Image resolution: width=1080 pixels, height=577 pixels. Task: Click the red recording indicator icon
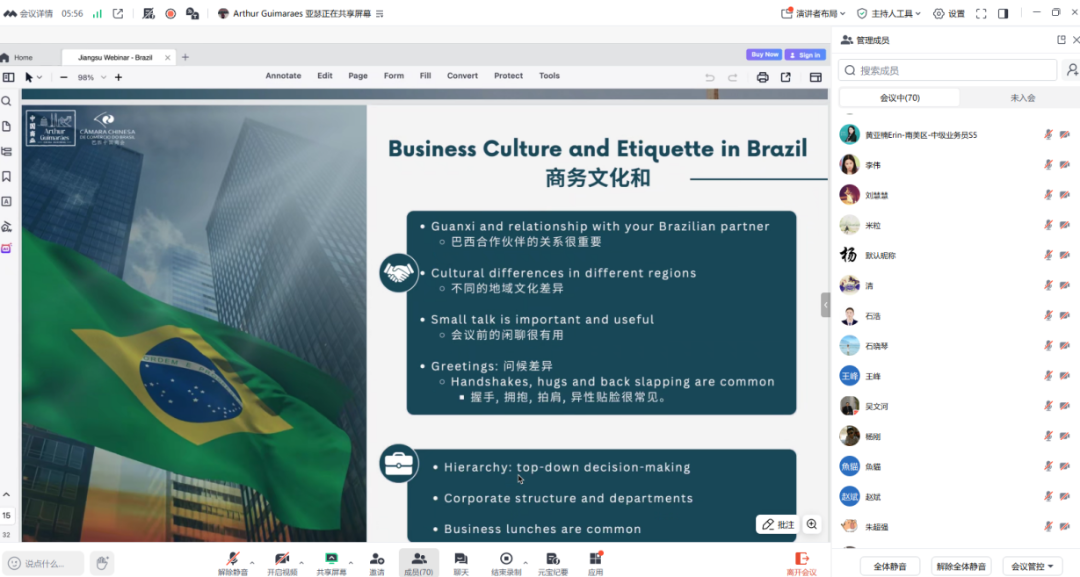coord(170,13)
